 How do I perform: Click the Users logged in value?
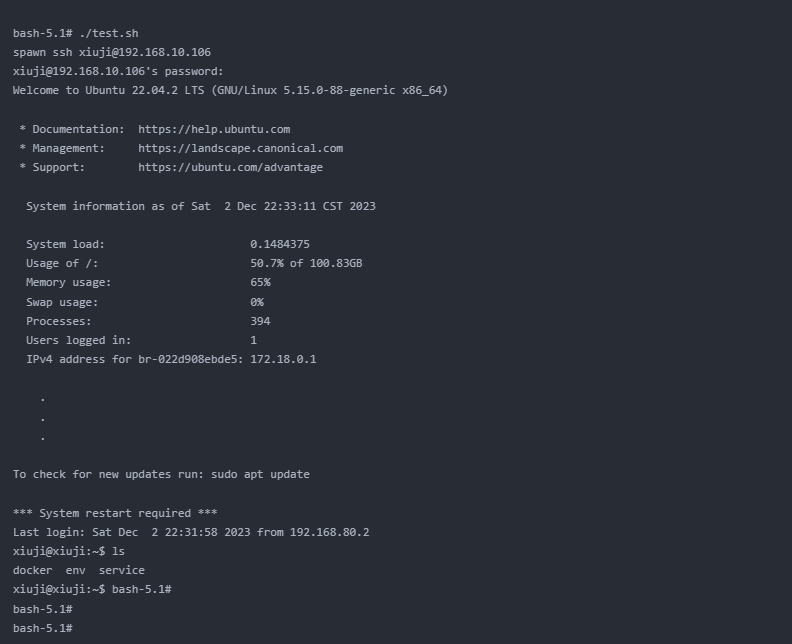click(254, 340)
